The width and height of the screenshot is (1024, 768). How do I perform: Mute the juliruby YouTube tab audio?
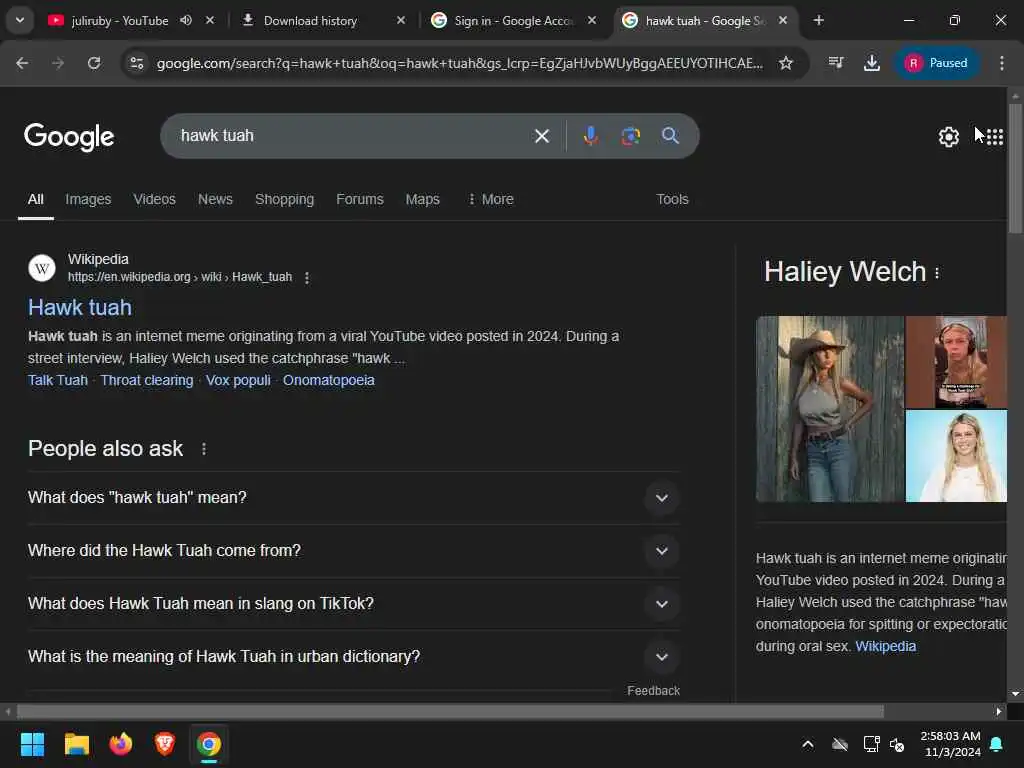click(x=186, y=20)
